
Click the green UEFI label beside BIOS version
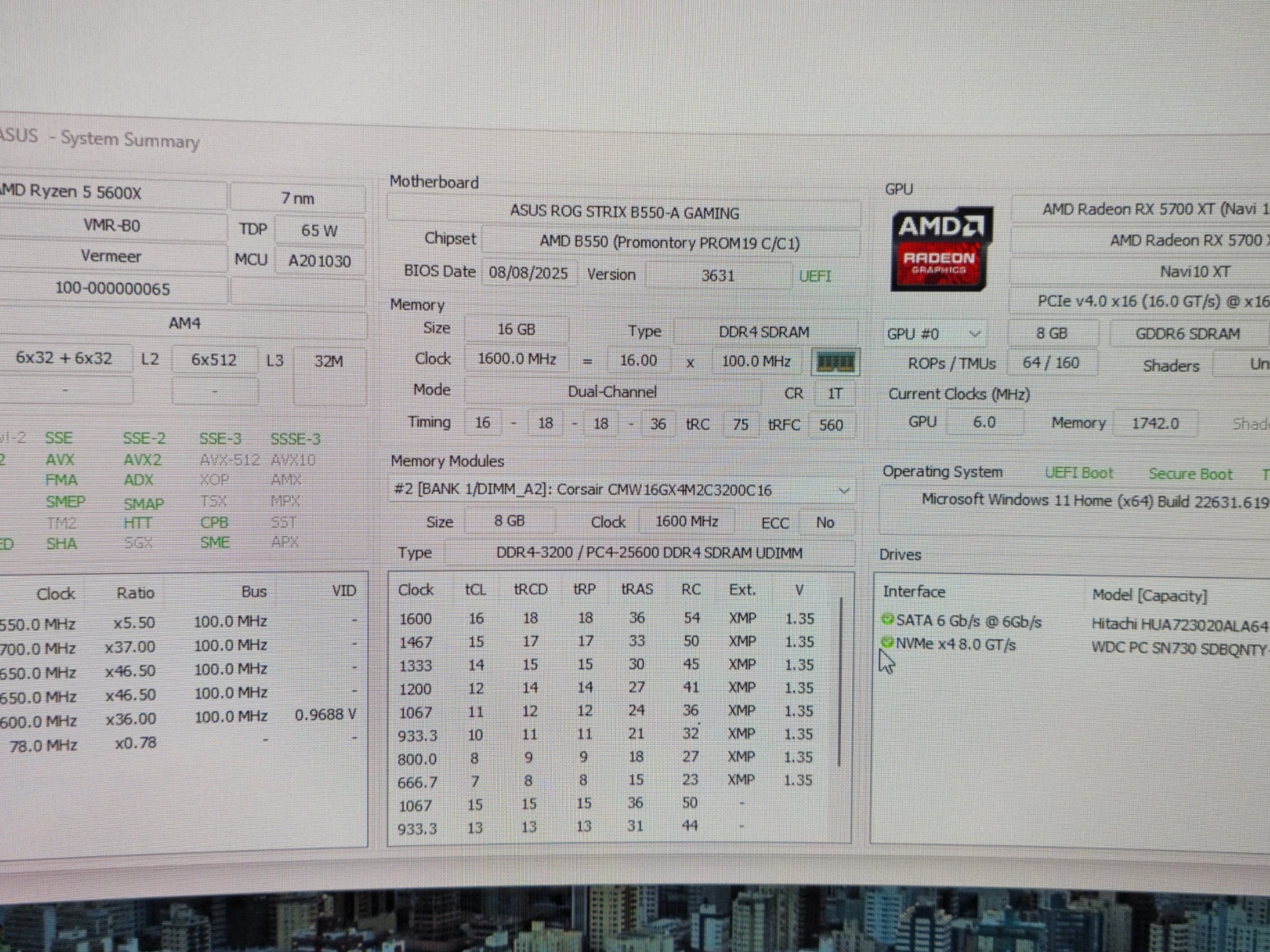point(815,276)
